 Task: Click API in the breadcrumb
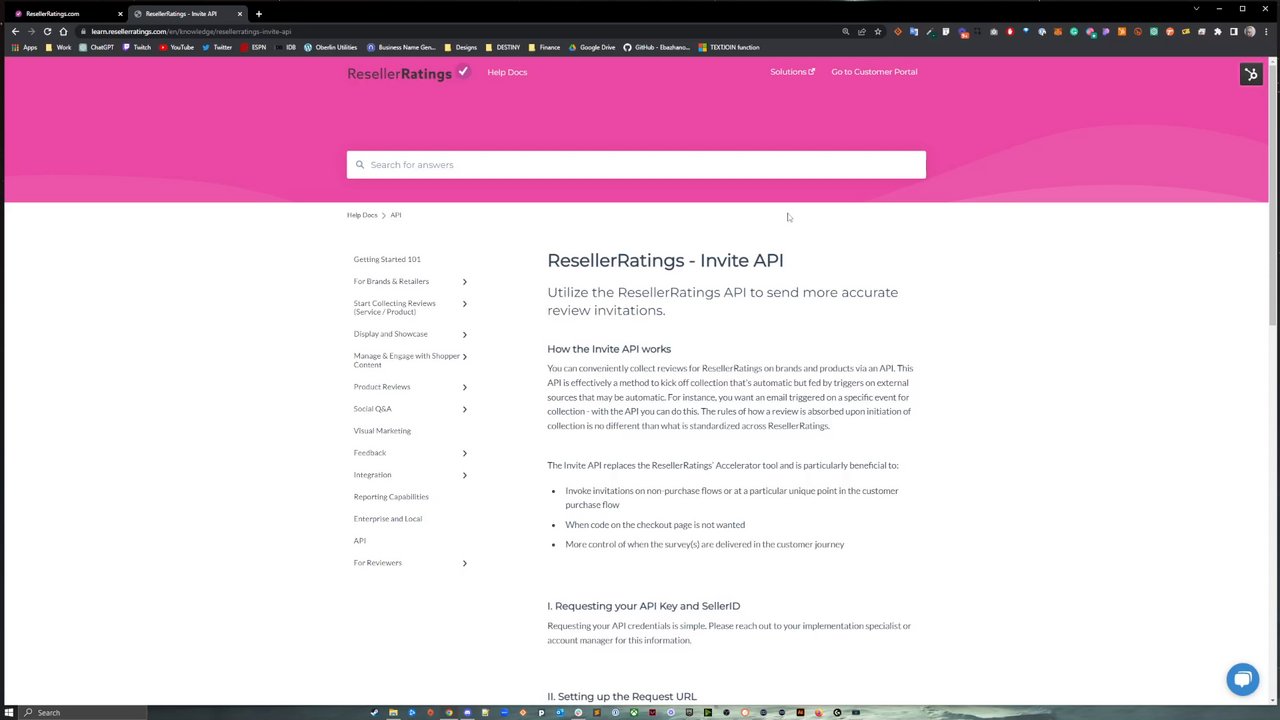coord(396,215)
